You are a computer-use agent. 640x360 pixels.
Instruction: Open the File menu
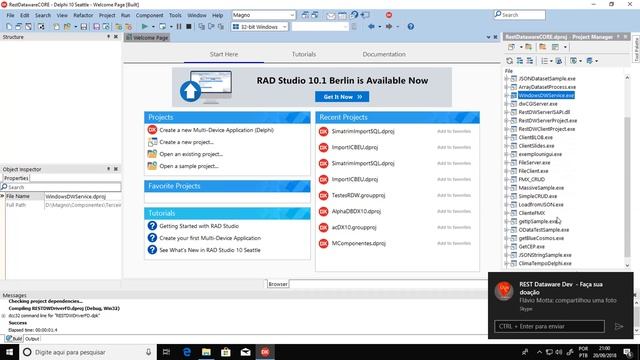(10, 15)
